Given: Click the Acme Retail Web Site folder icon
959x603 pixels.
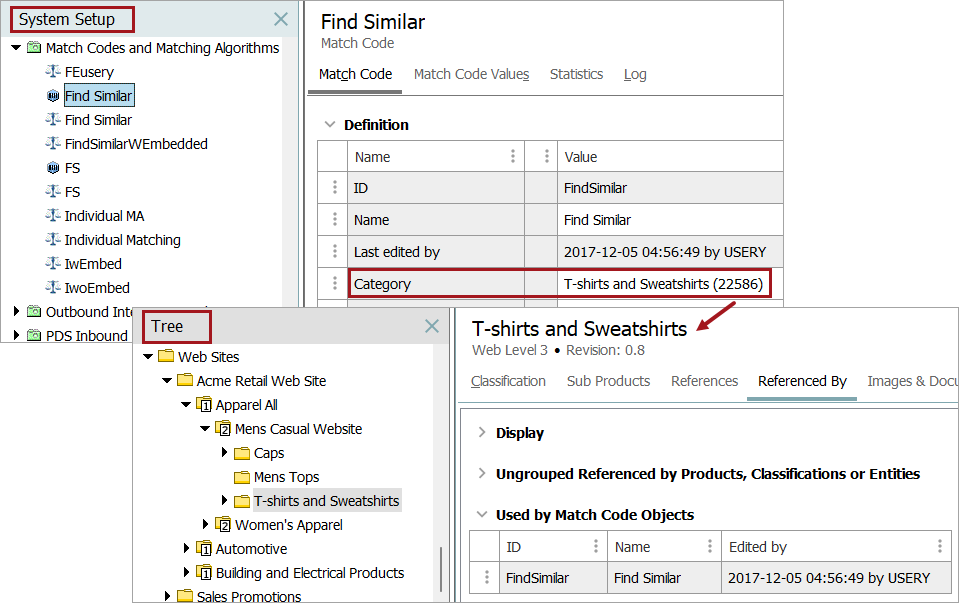Looking at the screenshot, I should tap(185, 381).
